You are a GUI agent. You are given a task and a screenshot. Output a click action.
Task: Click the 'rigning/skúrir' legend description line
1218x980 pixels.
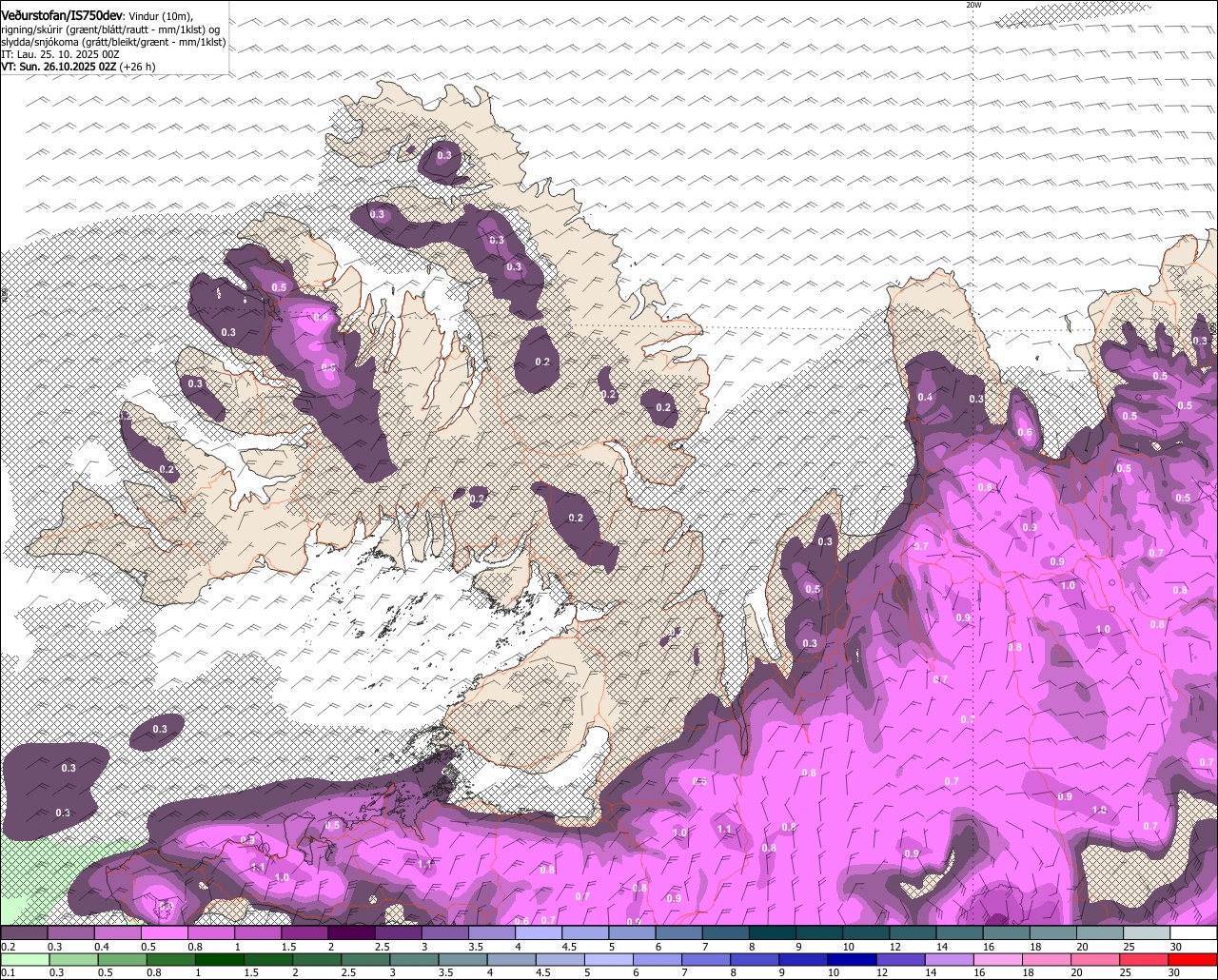pos(110,29)
